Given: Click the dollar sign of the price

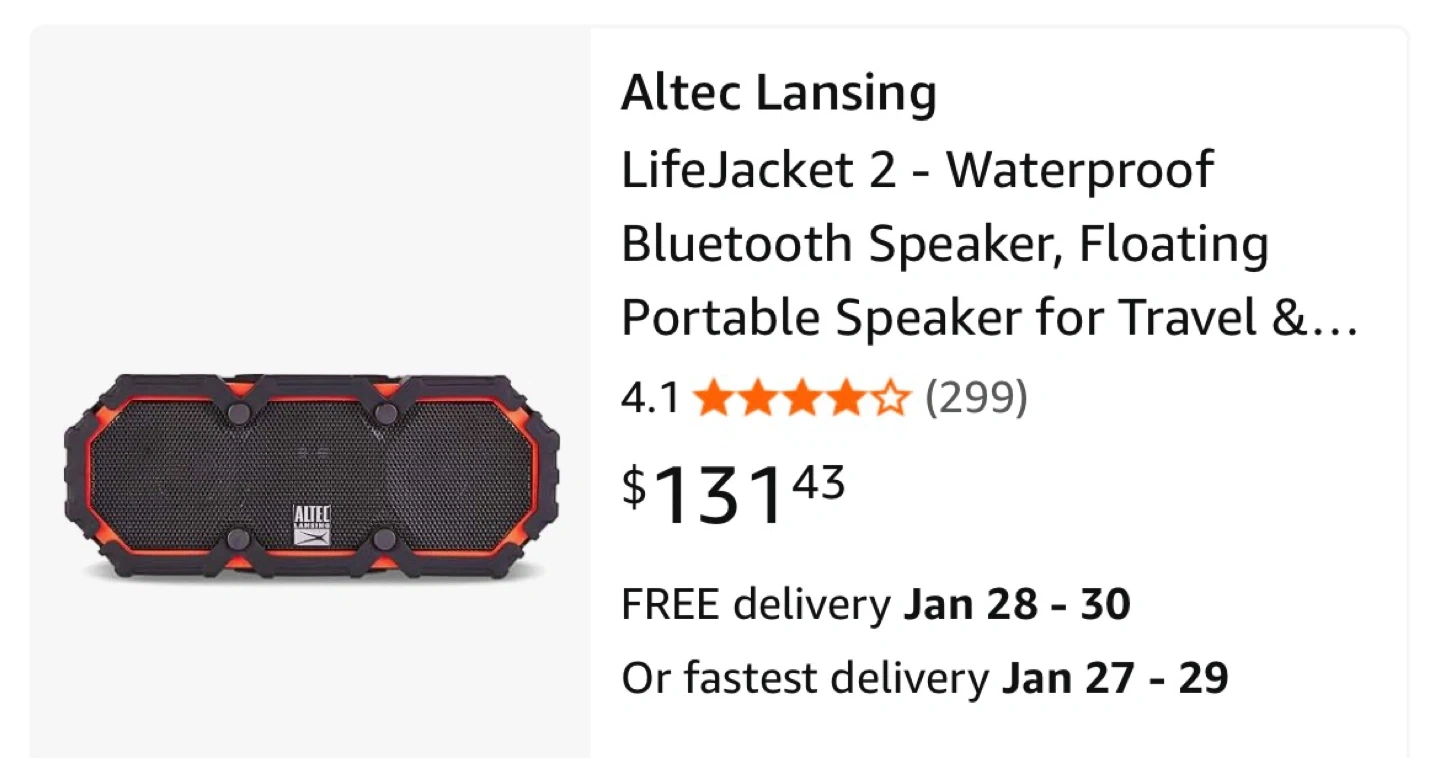Looking at the screenshot, I should [635, 486].
